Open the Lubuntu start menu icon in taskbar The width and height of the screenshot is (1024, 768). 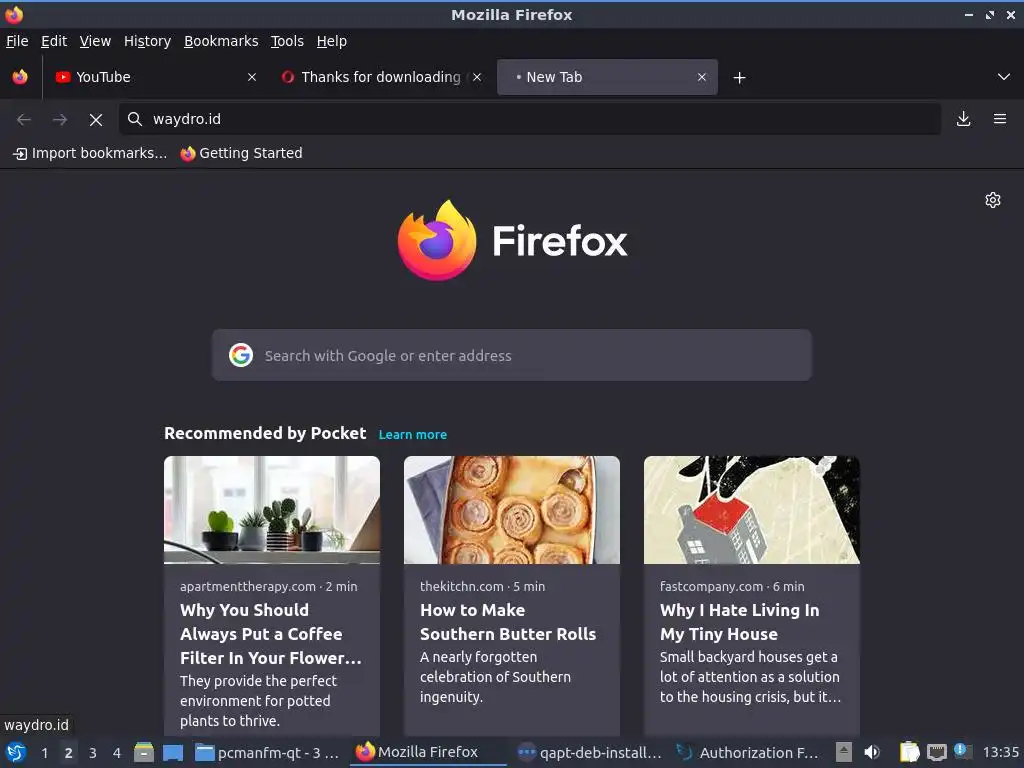pyautogui.click(x=16, y=753)
